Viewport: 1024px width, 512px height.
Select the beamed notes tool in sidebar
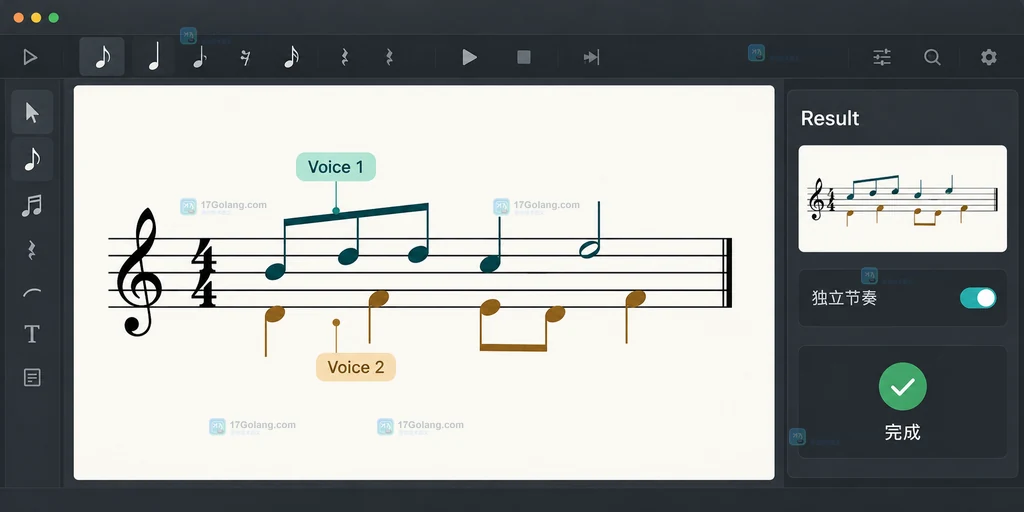pos(31,206)
